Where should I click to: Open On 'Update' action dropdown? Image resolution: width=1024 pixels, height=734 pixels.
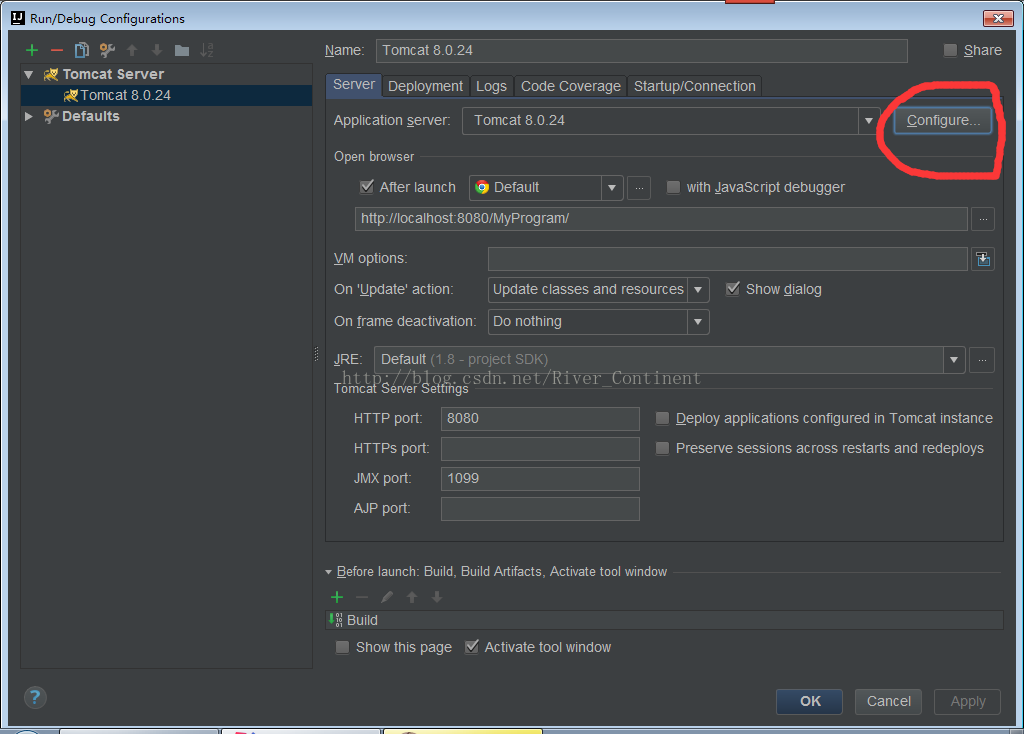tap(698, 289)
